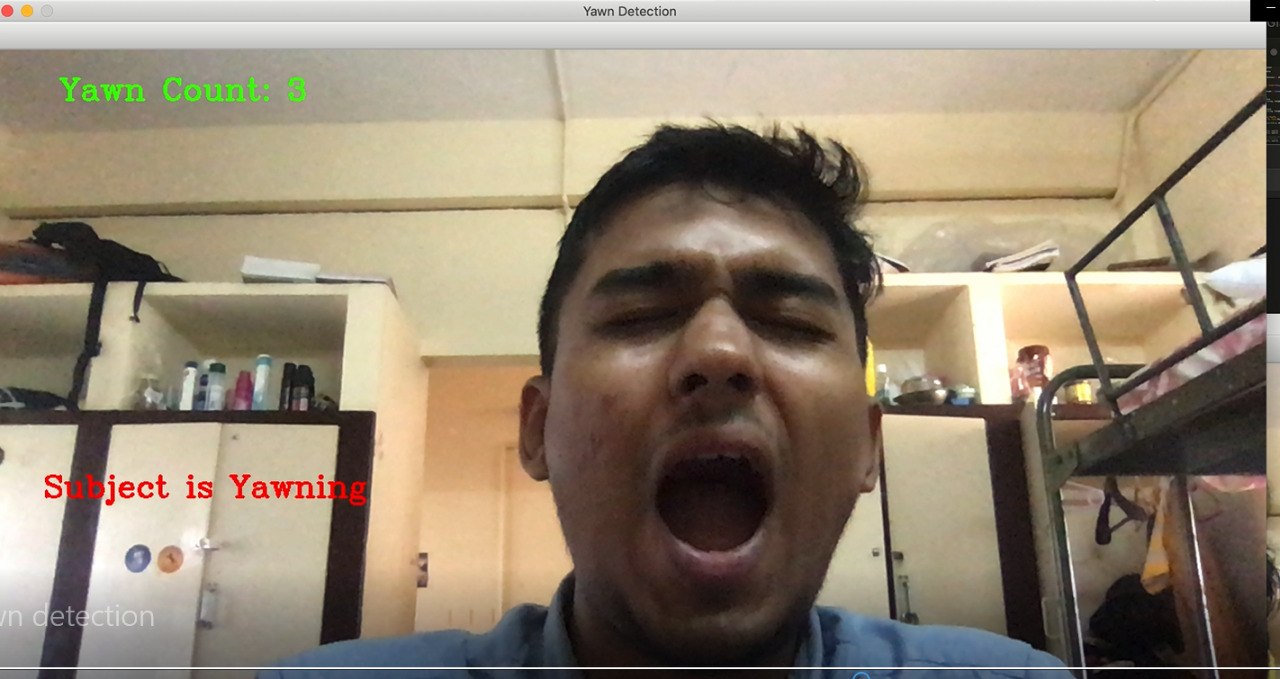Click the Yawn Detection title bar text
1280x679 pixels.
click(629, 11)
